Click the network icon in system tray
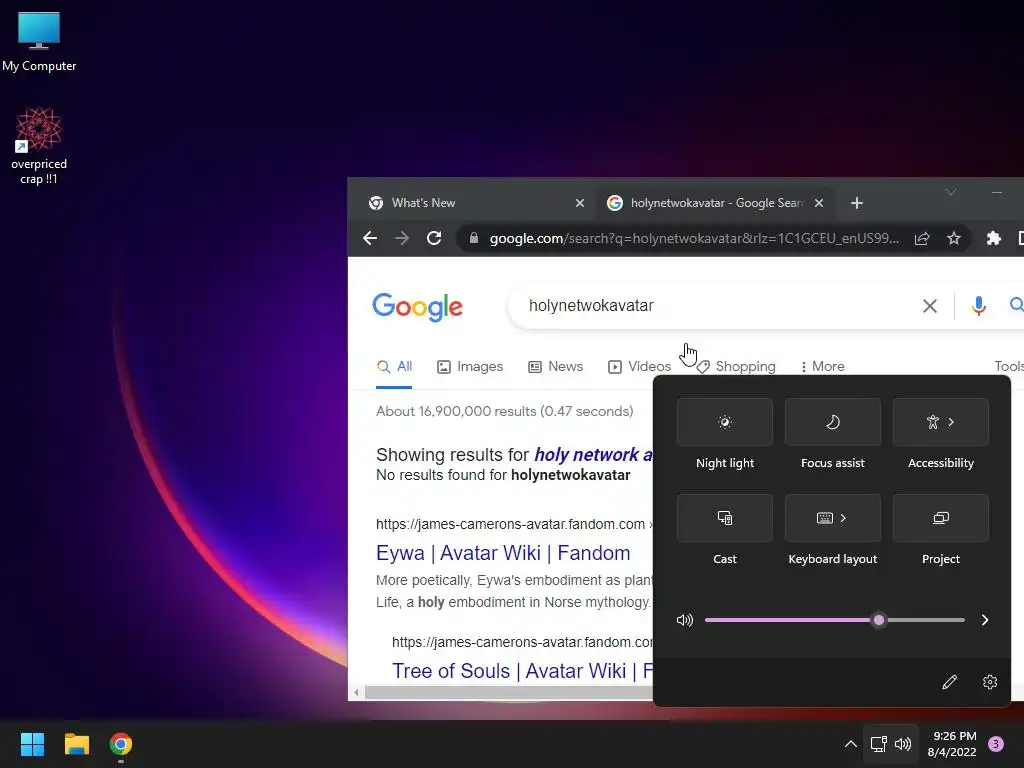Image resolution: width=1024 pixels, height=768 pixels. 878,744
